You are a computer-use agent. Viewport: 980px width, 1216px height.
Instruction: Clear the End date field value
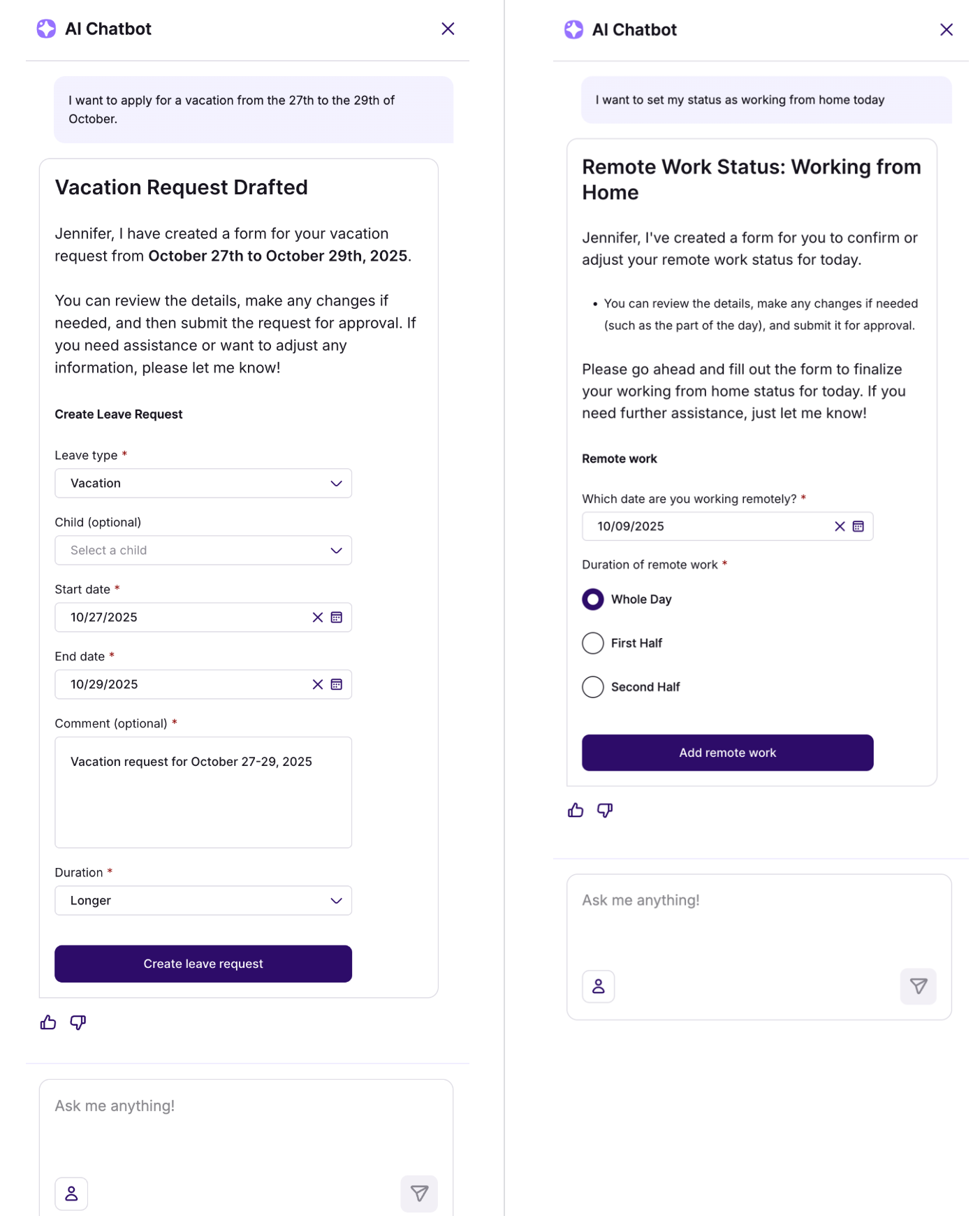coord(318,684)
